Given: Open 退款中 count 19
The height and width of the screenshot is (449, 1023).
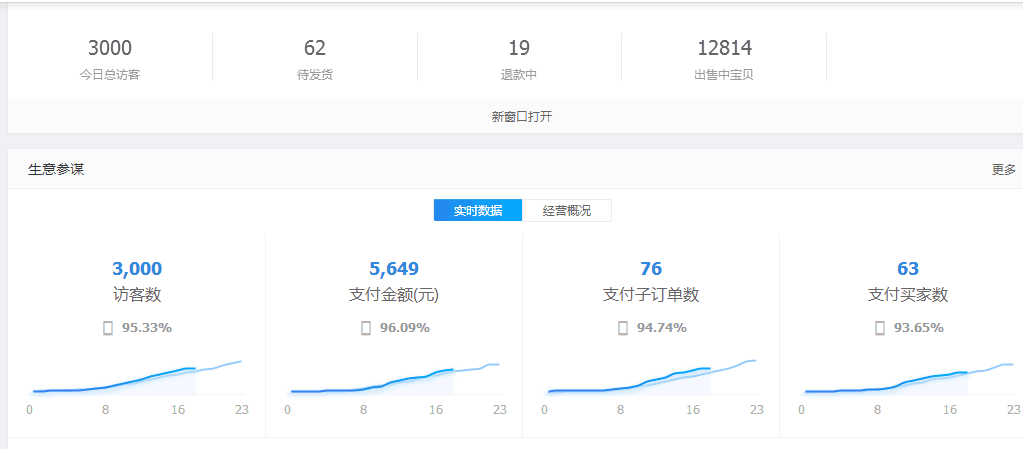Looking at the screenshot, I should click(x=519, y=48).
